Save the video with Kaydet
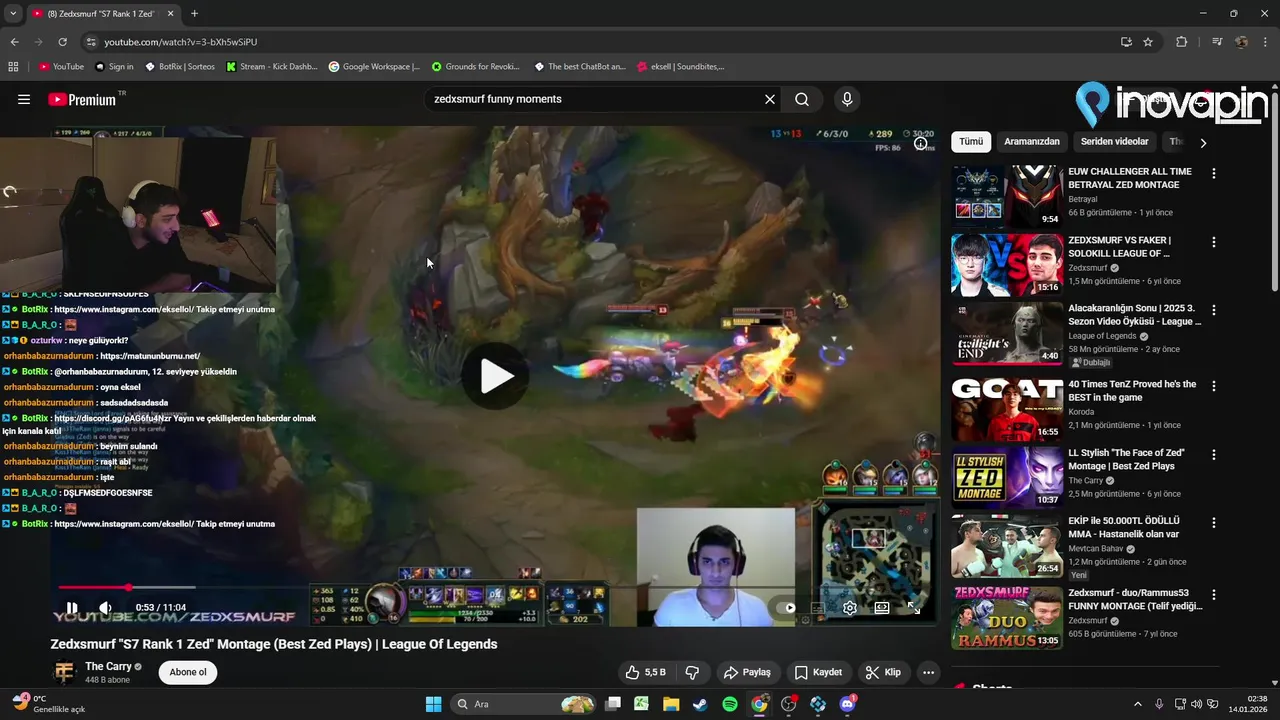 818,672
